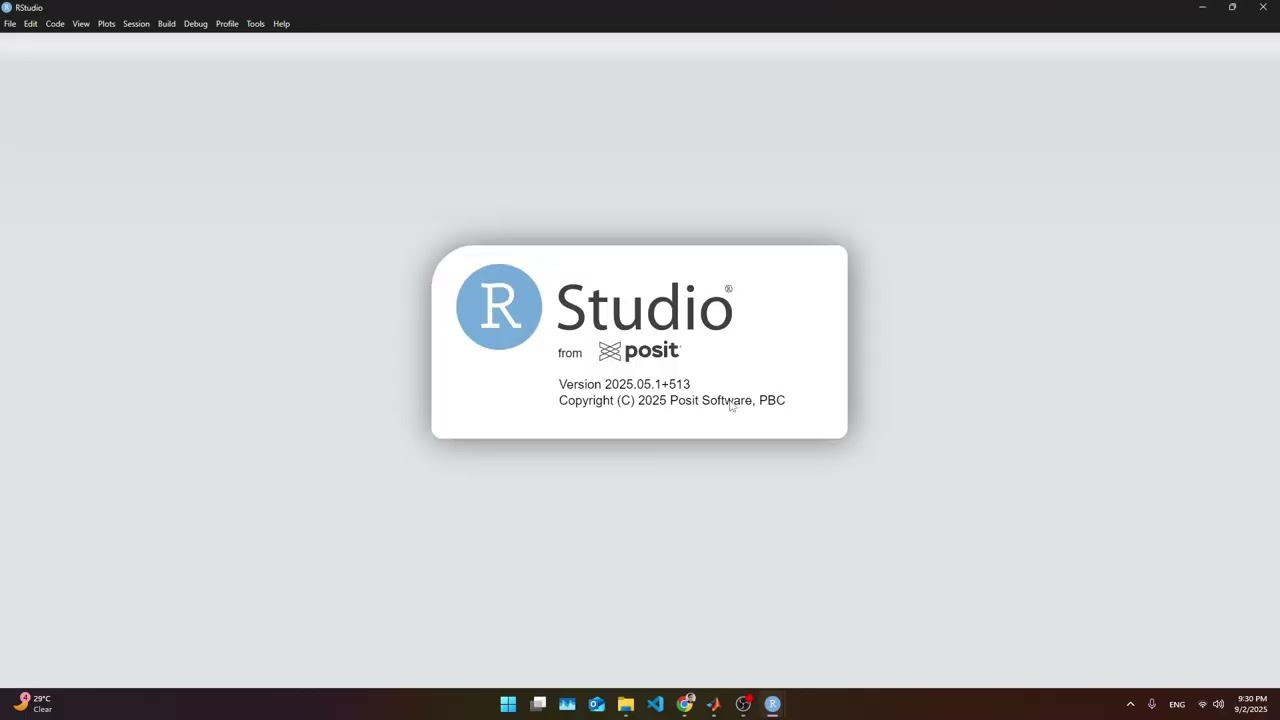
Task: Switch to Google Chrome on taskbar
Action: click(x=685, y=704)
